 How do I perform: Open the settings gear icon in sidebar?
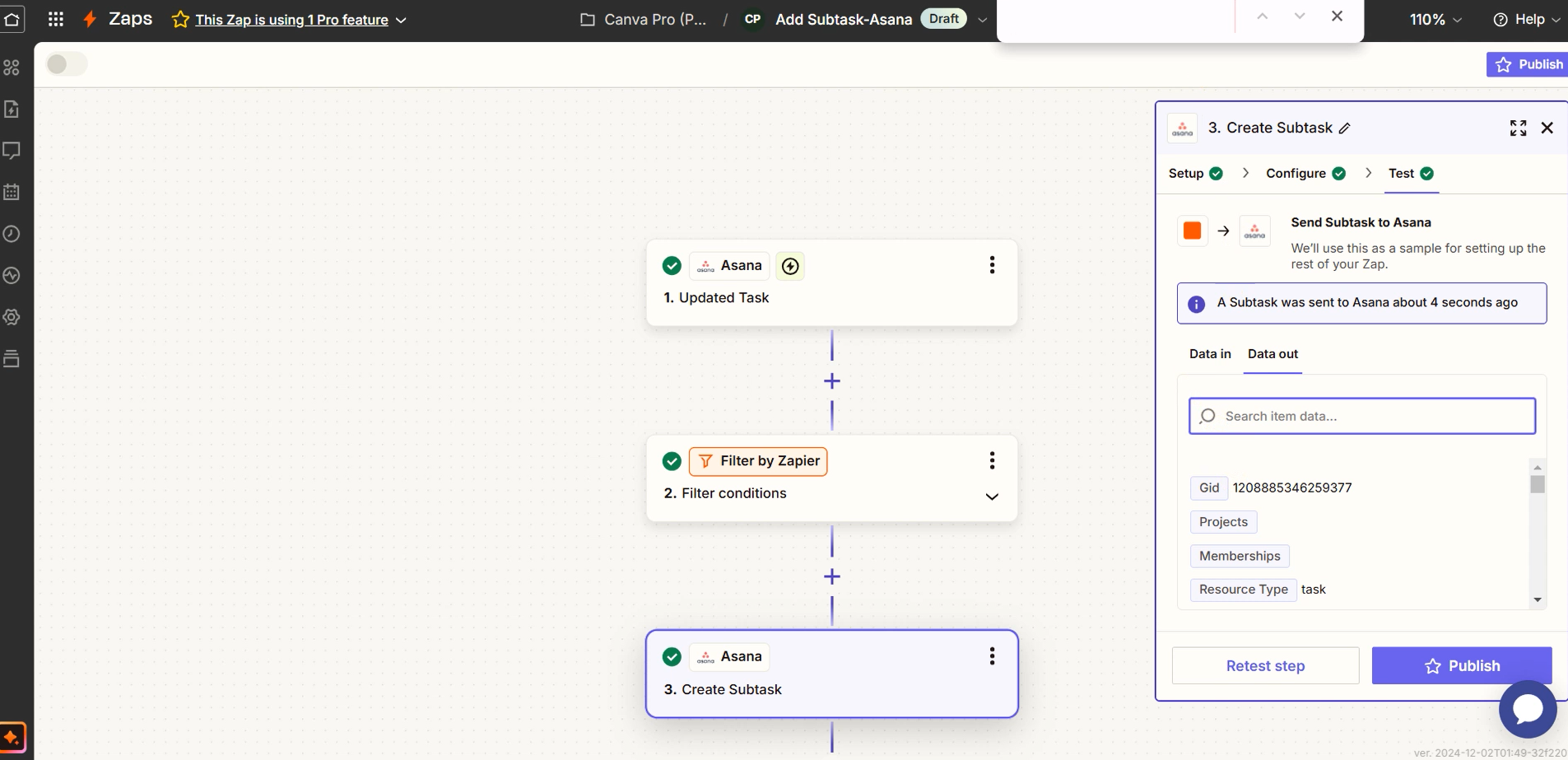[12, 317]
